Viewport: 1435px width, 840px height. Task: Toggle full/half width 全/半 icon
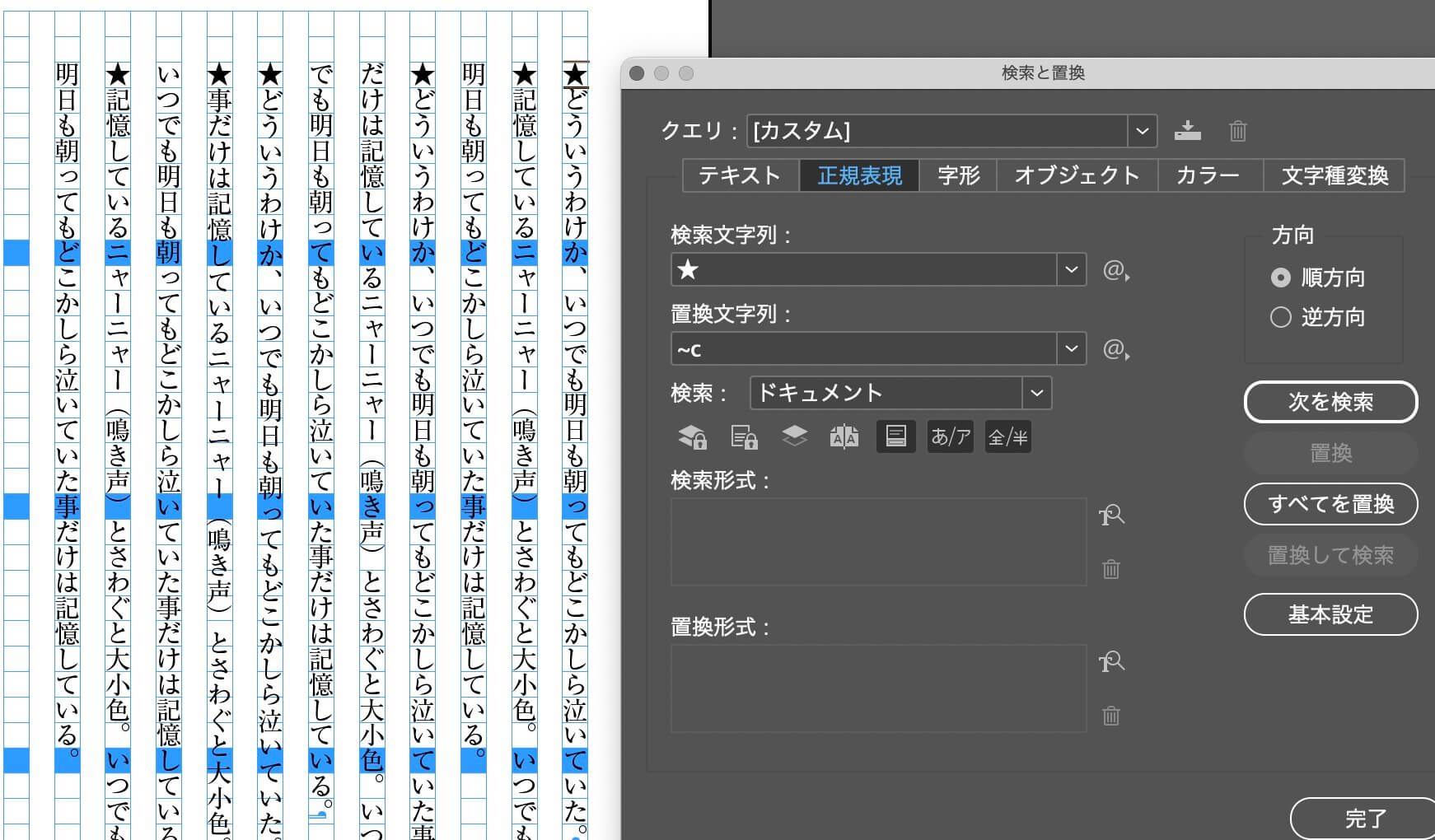click(x=1007, y=436)
